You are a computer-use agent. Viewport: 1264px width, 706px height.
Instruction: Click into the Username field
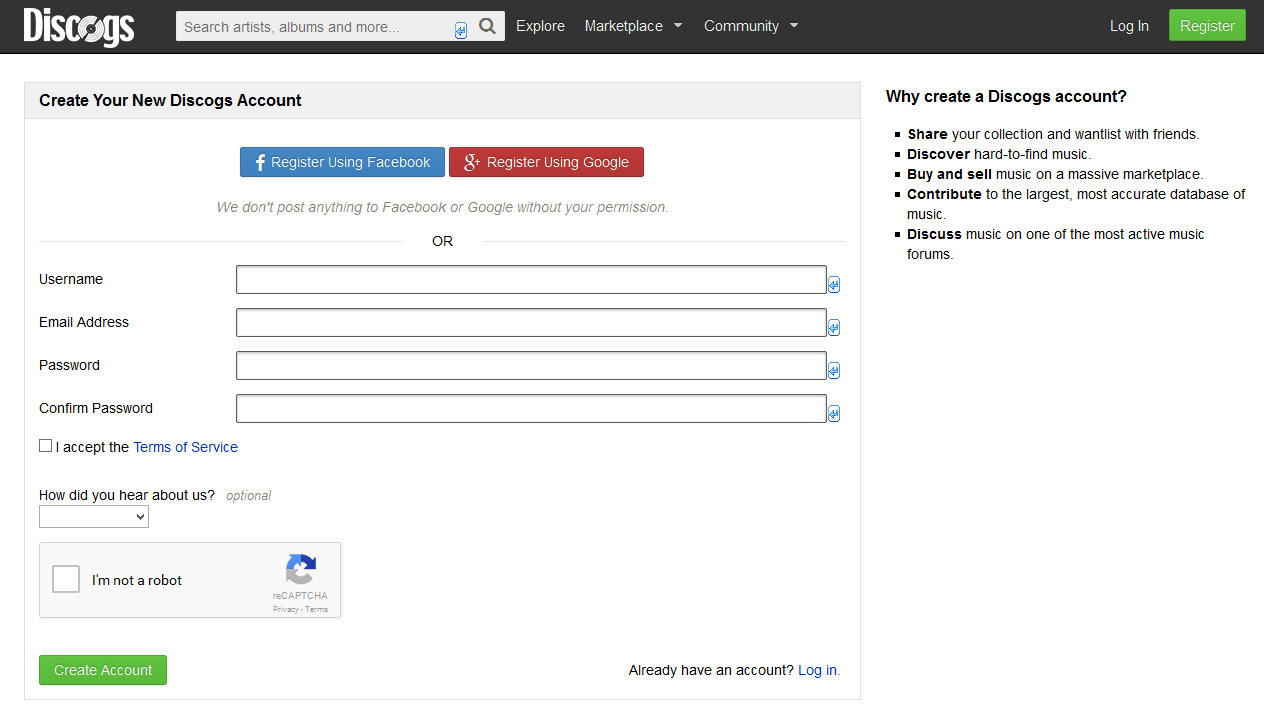coord(531,280)
